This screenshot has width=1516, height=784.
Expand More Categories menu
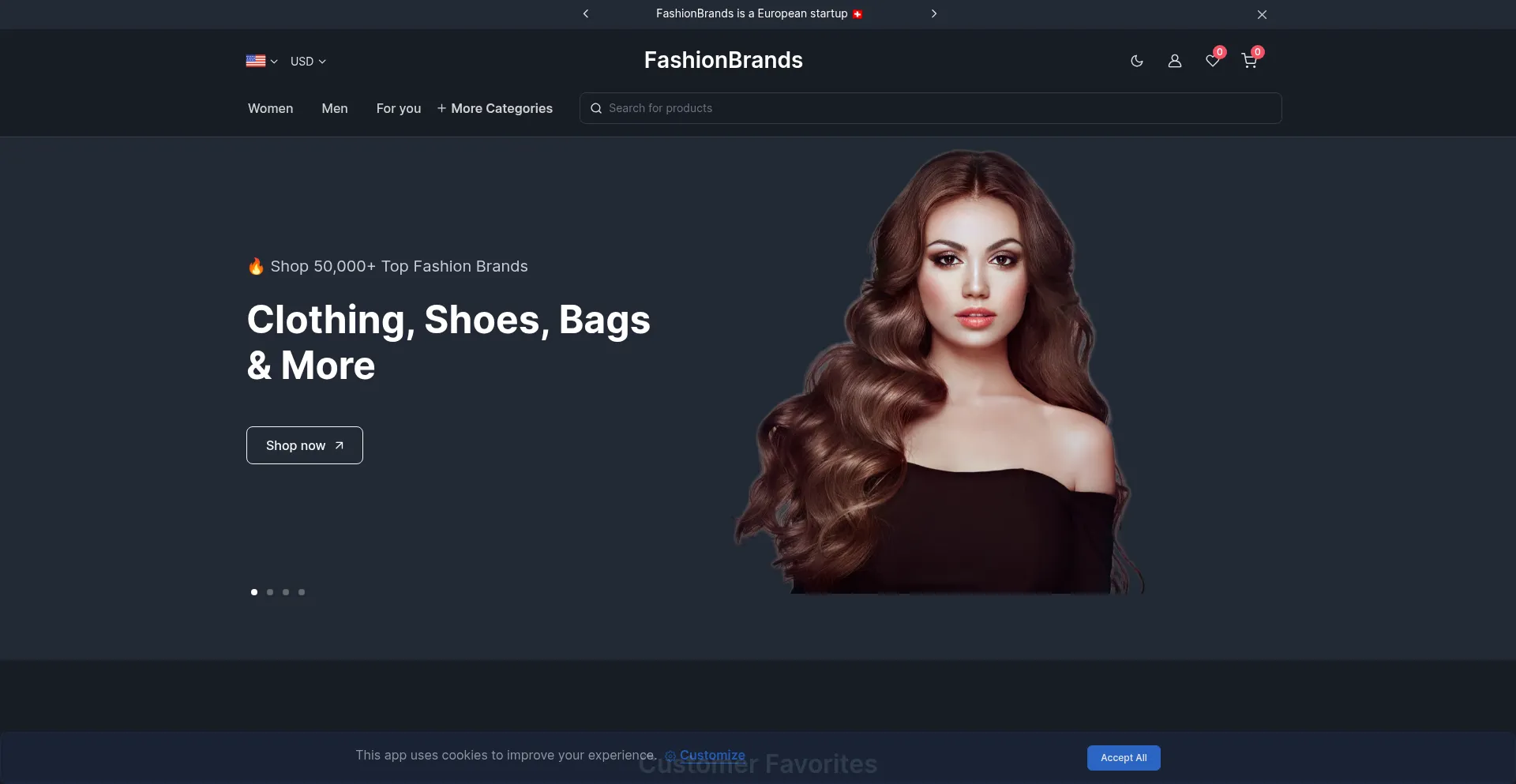click(x=495, y=108)
